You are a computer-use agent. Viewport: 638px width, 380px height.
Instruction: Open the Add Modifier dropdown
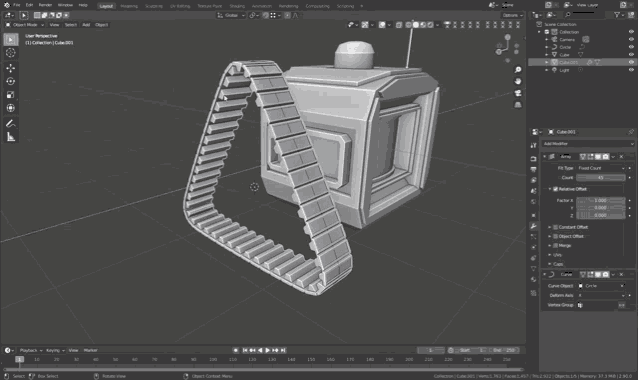point(588,144)
